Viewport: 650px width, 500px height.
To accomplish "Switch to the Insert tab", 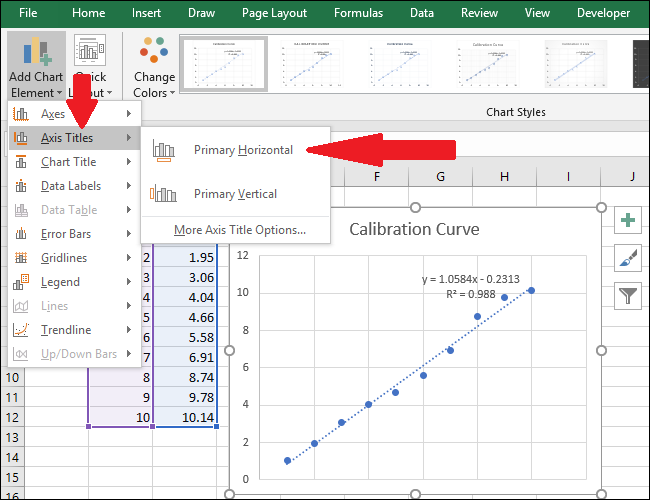I will click(x=146, y=13).
